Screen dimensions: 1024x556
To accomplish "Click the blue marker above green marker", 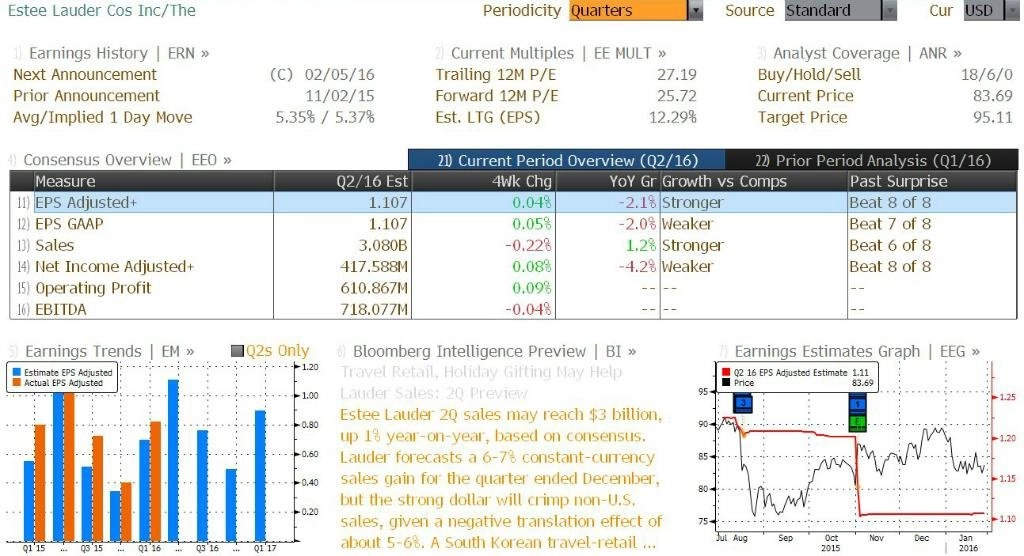I will 857,404.
